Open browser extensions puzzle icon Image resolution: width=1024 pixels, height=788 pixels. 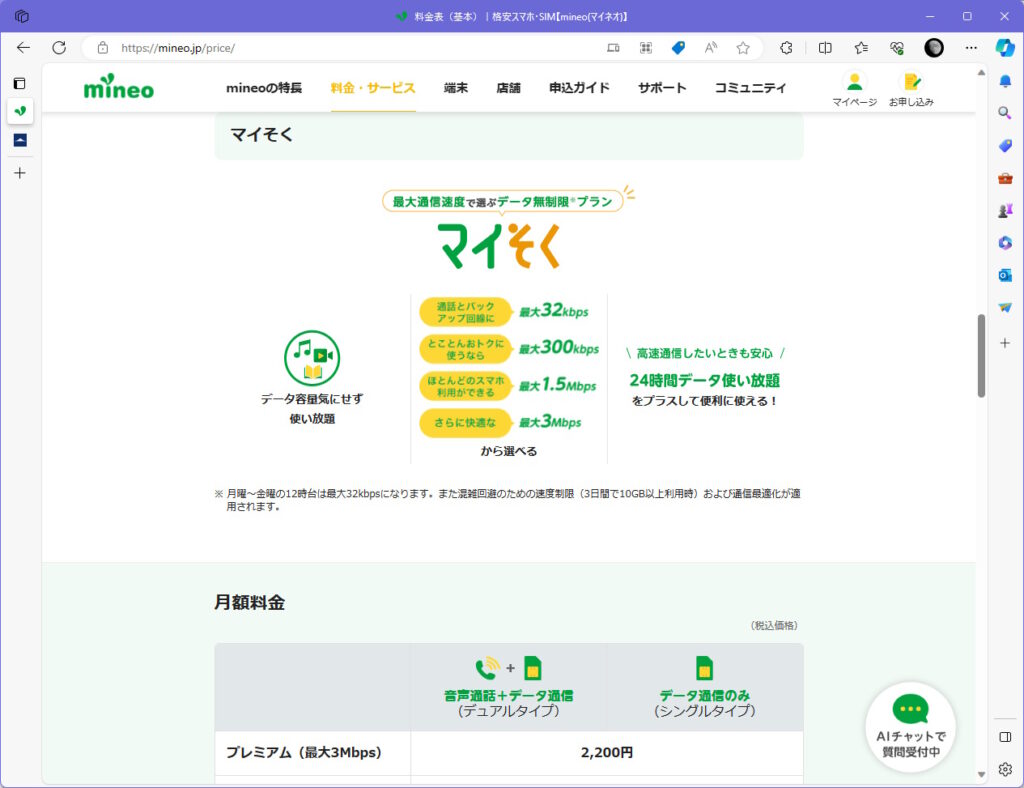tap(786, 48)
